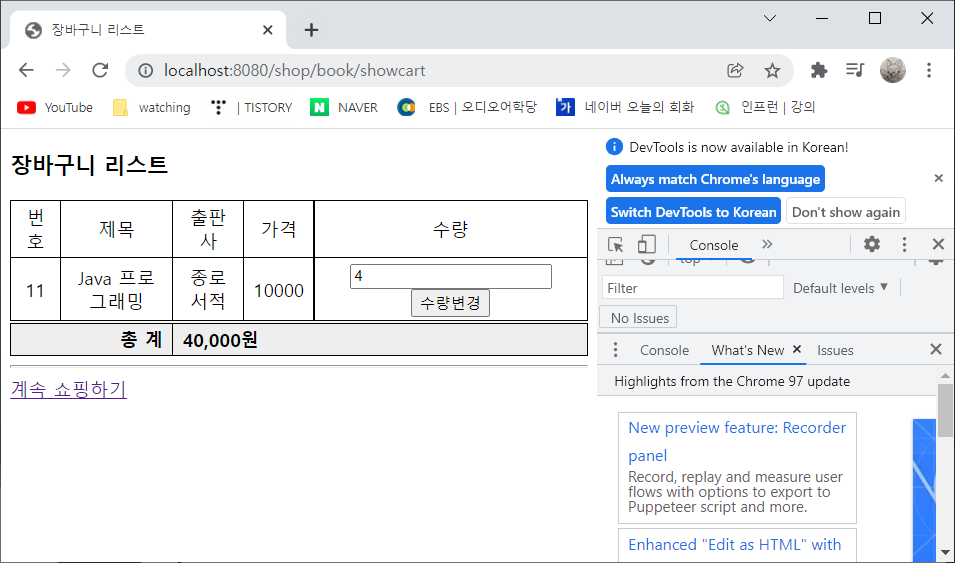The width and height of the screenshot is (955, 563).
Task: Click the 종로서적 publisher cell
Action: [x=208, y=289]
